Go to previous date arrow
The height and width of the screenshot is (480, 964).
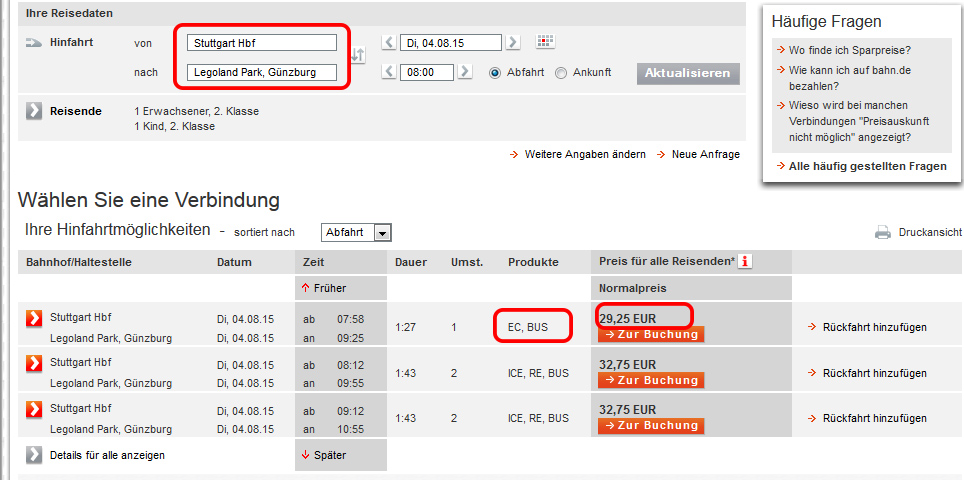(x=389, y=42)
